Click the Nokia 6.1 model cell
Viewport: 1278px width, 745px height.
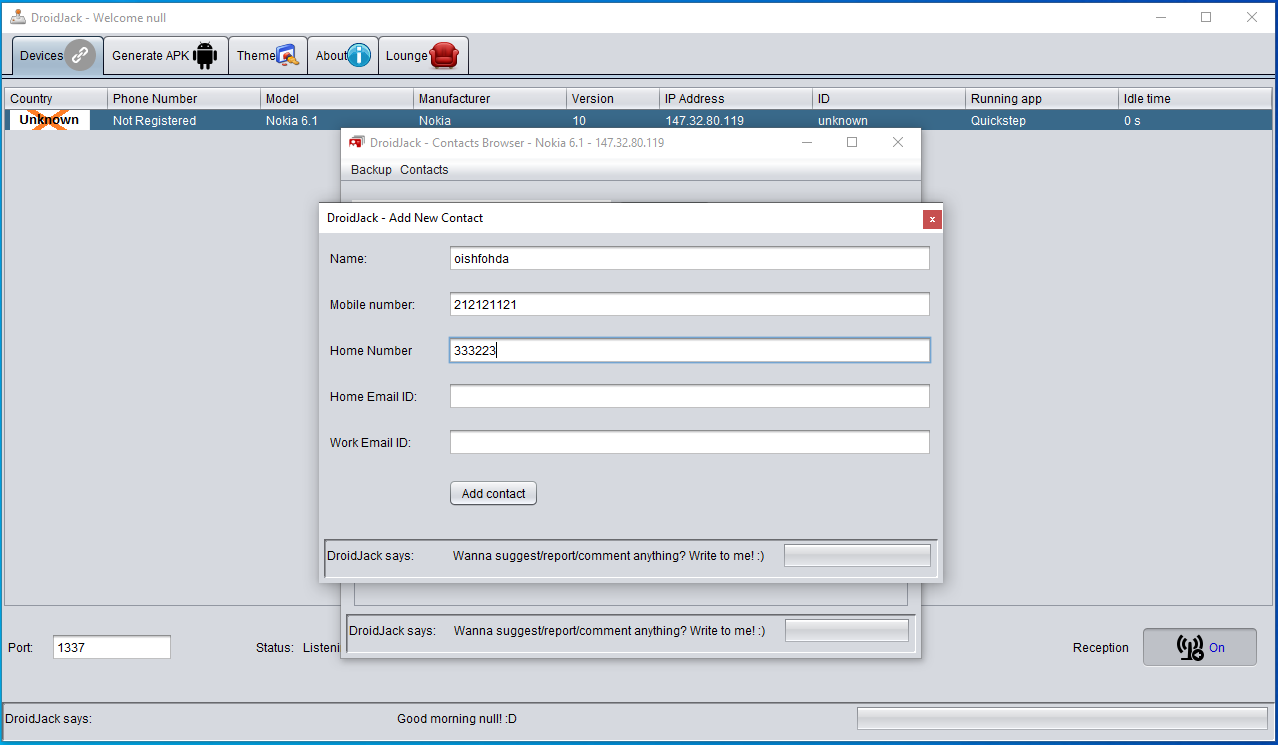[x=337, y=120]
